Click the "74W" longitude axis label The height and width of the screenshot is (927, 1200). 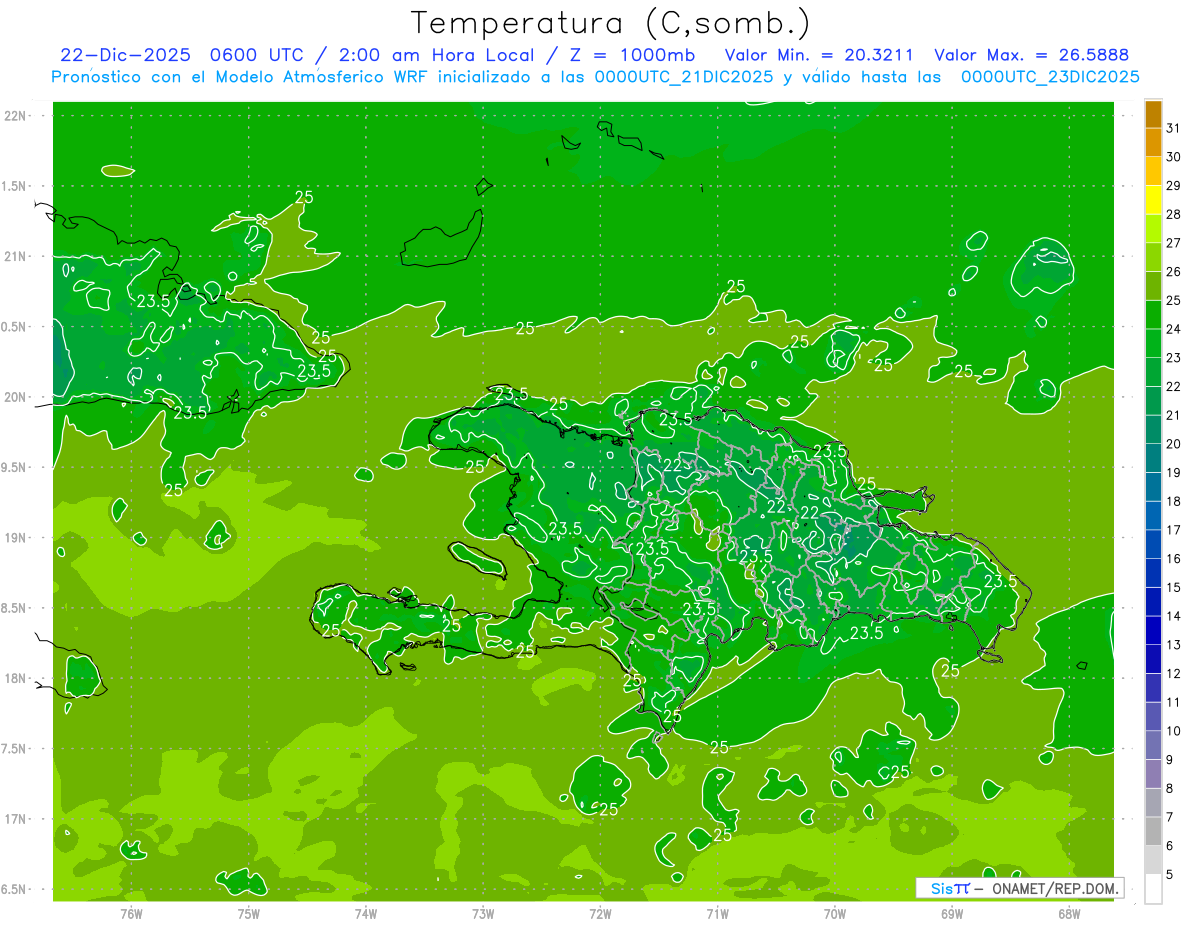366,913
